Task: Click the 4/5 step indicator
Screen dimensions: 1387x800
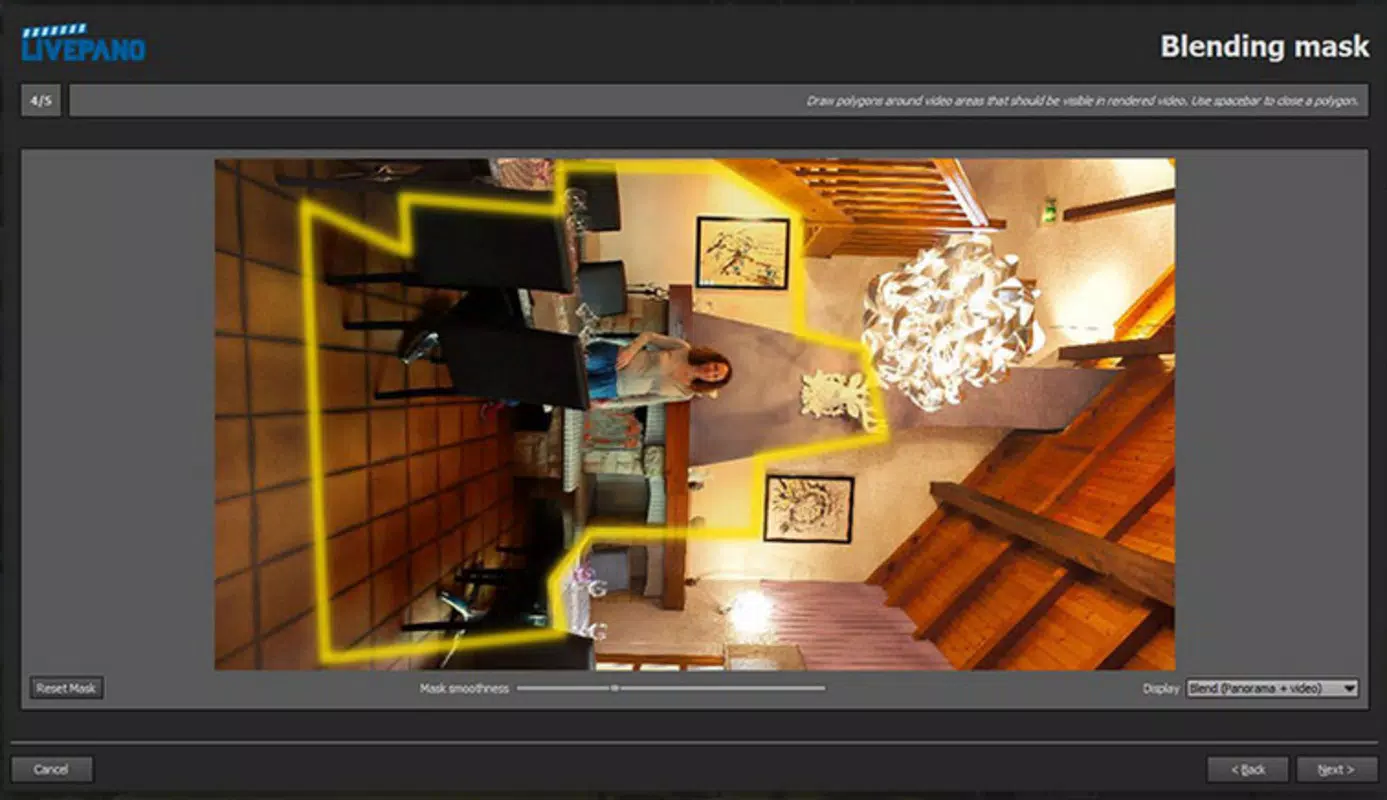Action: 41,101
